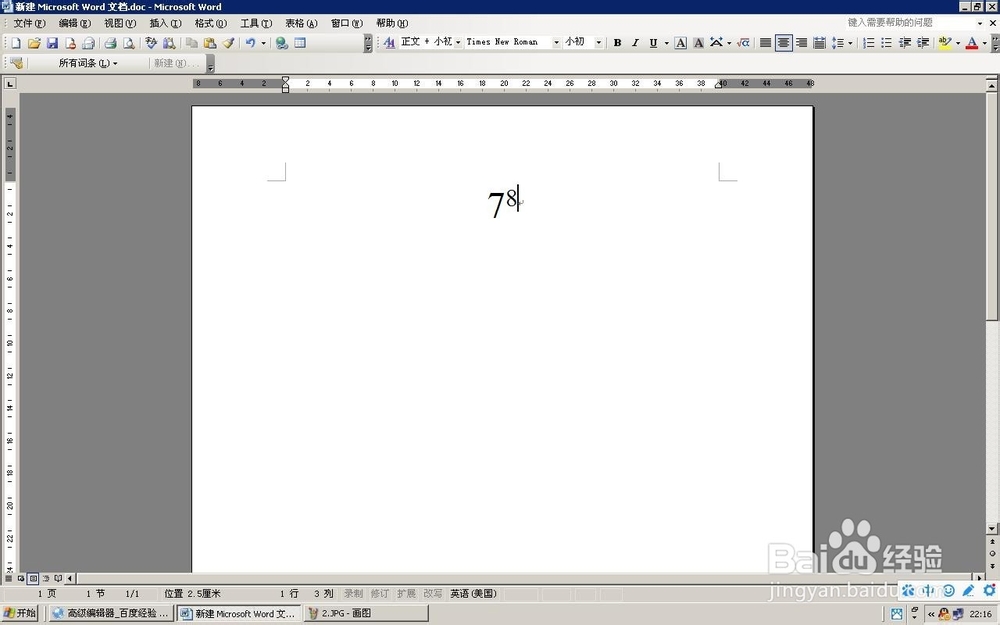Click the character border A icon

coord(680,43)
